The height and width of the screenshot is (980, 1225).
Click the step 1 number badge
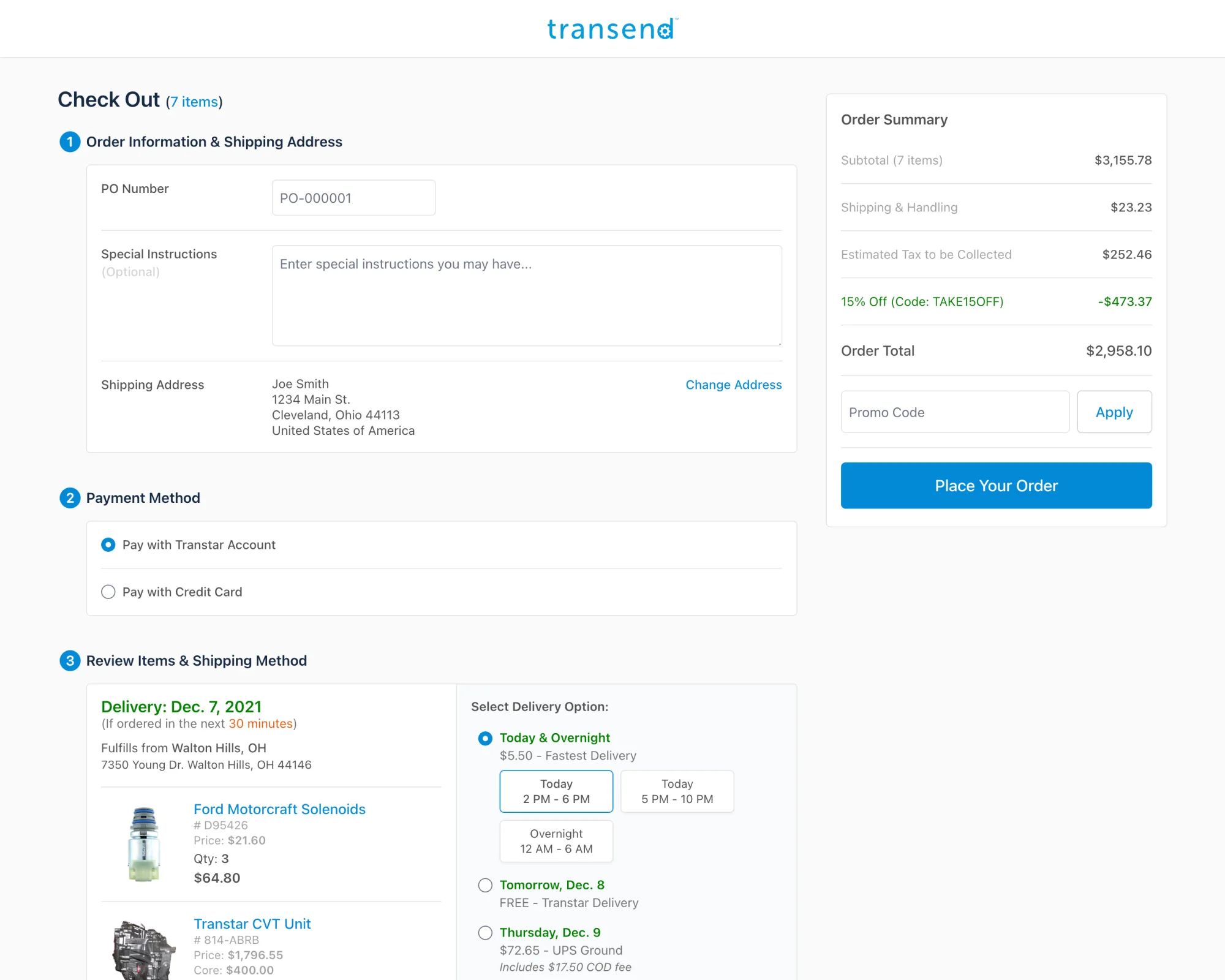[70, 142]
